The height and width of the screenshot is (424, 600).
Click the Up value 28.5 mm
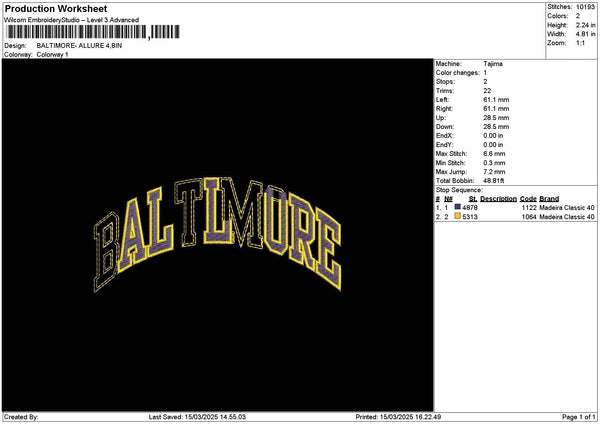tap(496, 118)
